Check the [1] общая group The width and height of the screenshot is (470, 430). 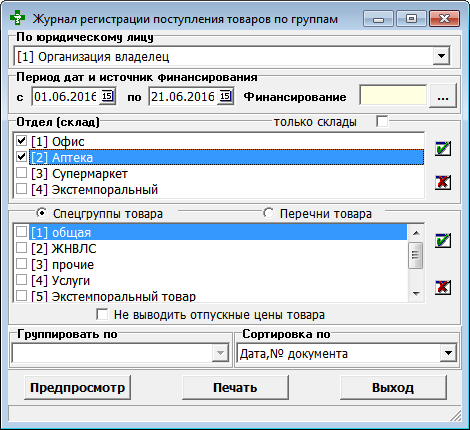[x=22, y=232]
